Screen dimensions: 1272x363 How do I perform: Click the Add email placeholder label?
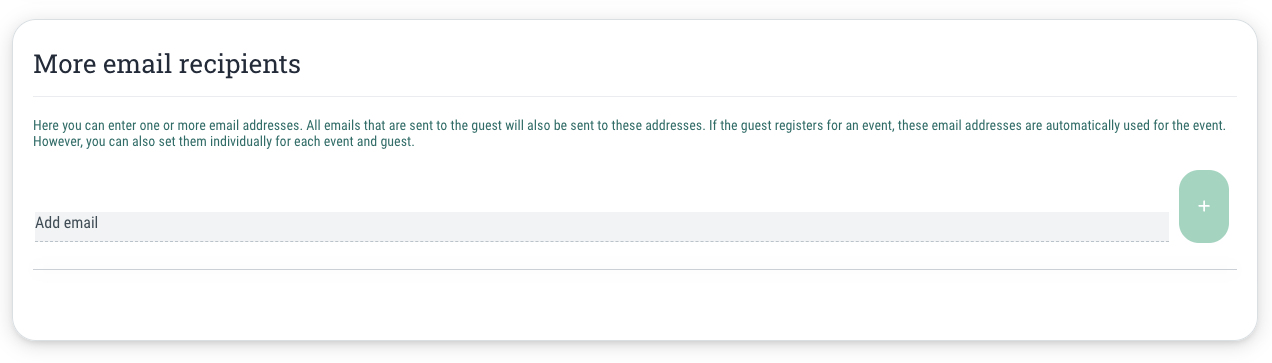67,223
